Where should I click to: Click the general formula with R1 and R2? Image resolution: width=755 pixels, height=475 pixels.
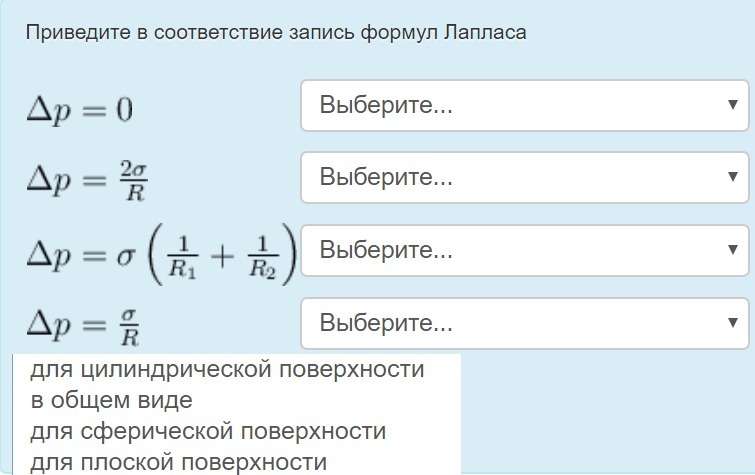[160, 255]
